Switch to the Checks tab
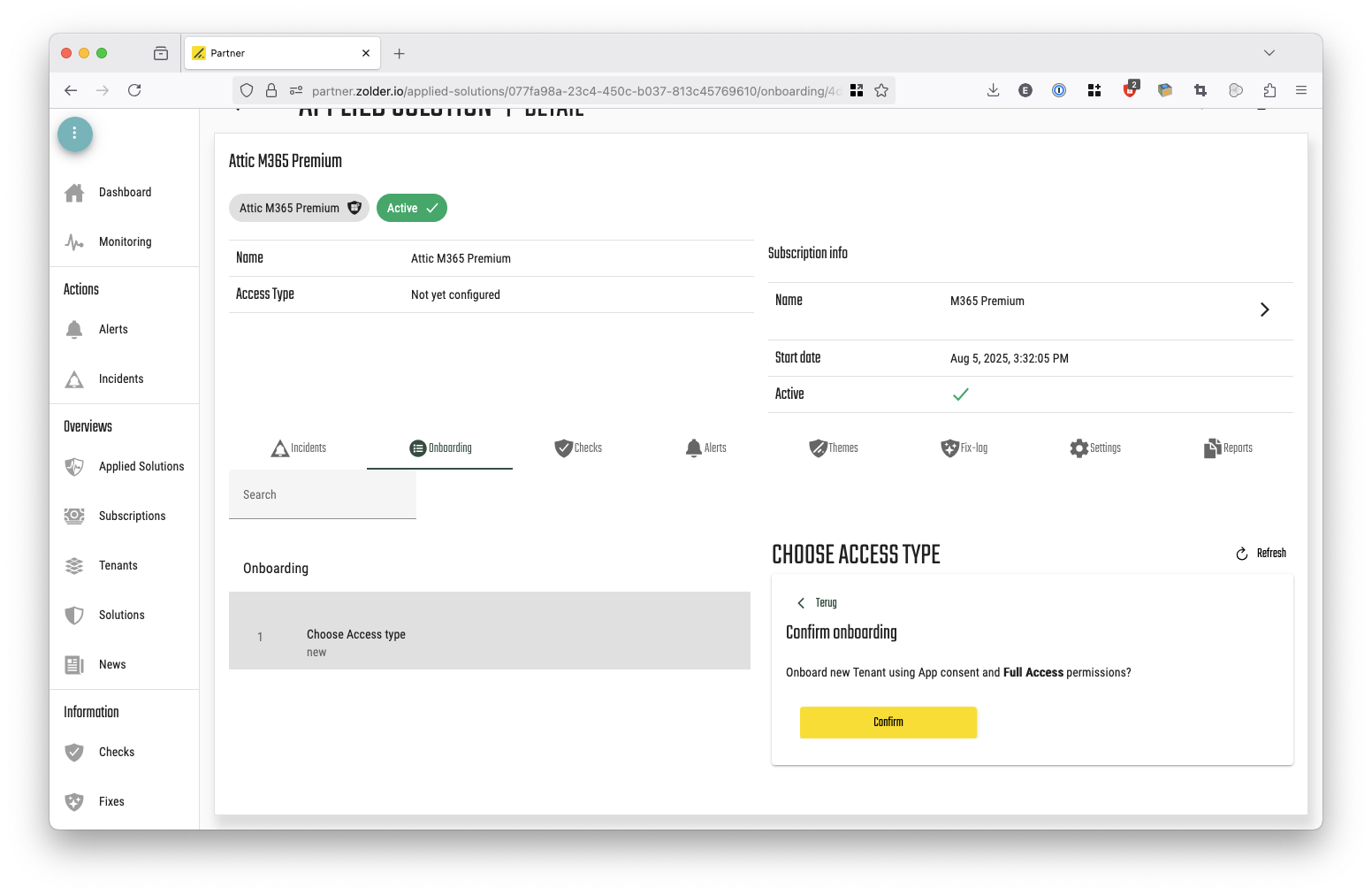Screen dimensions: 1372x895 click(578, 448)
